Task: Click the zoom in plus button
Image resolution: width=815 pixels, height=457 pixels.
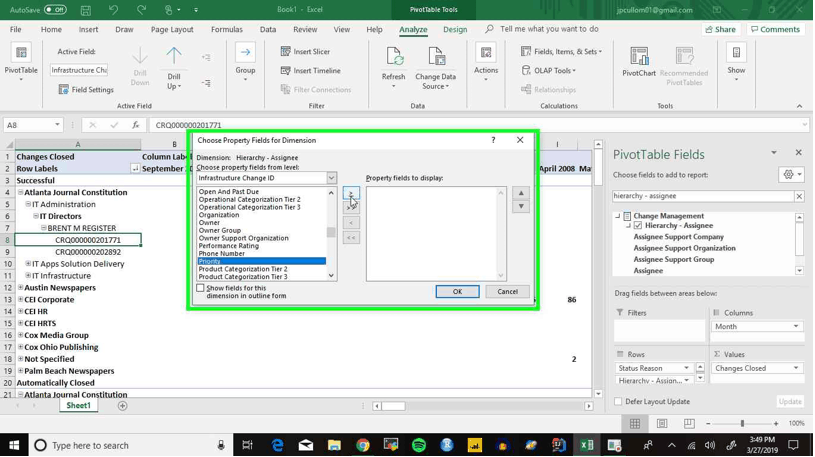Action: click(x=775, y=424)
